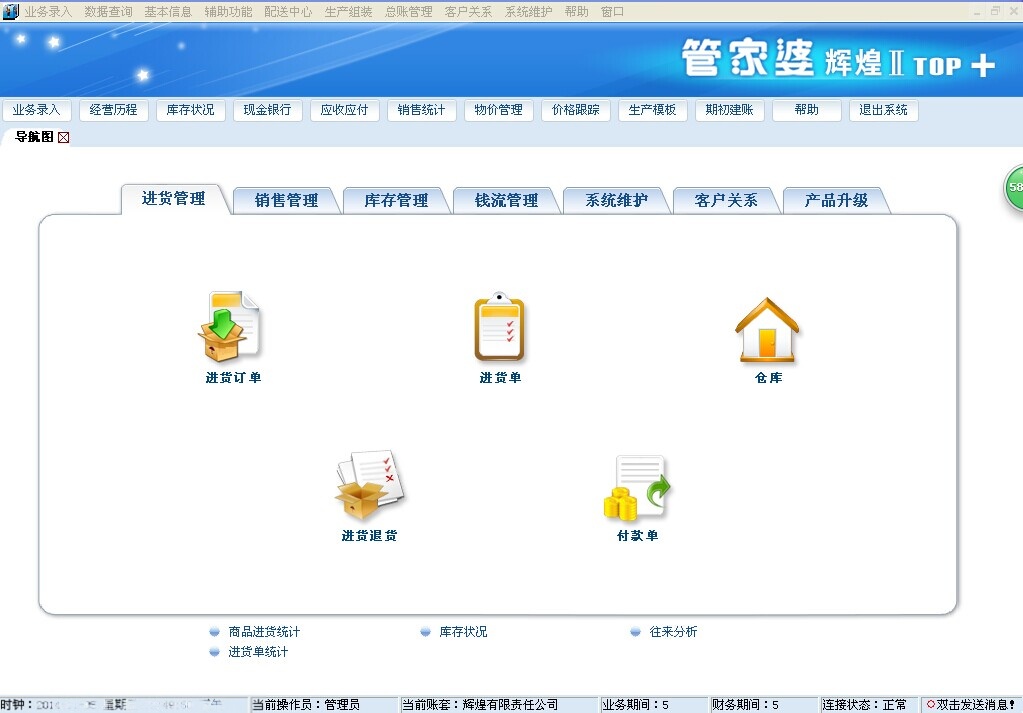Click the 现金银行 toolbar button

click(x=267, y=110)
